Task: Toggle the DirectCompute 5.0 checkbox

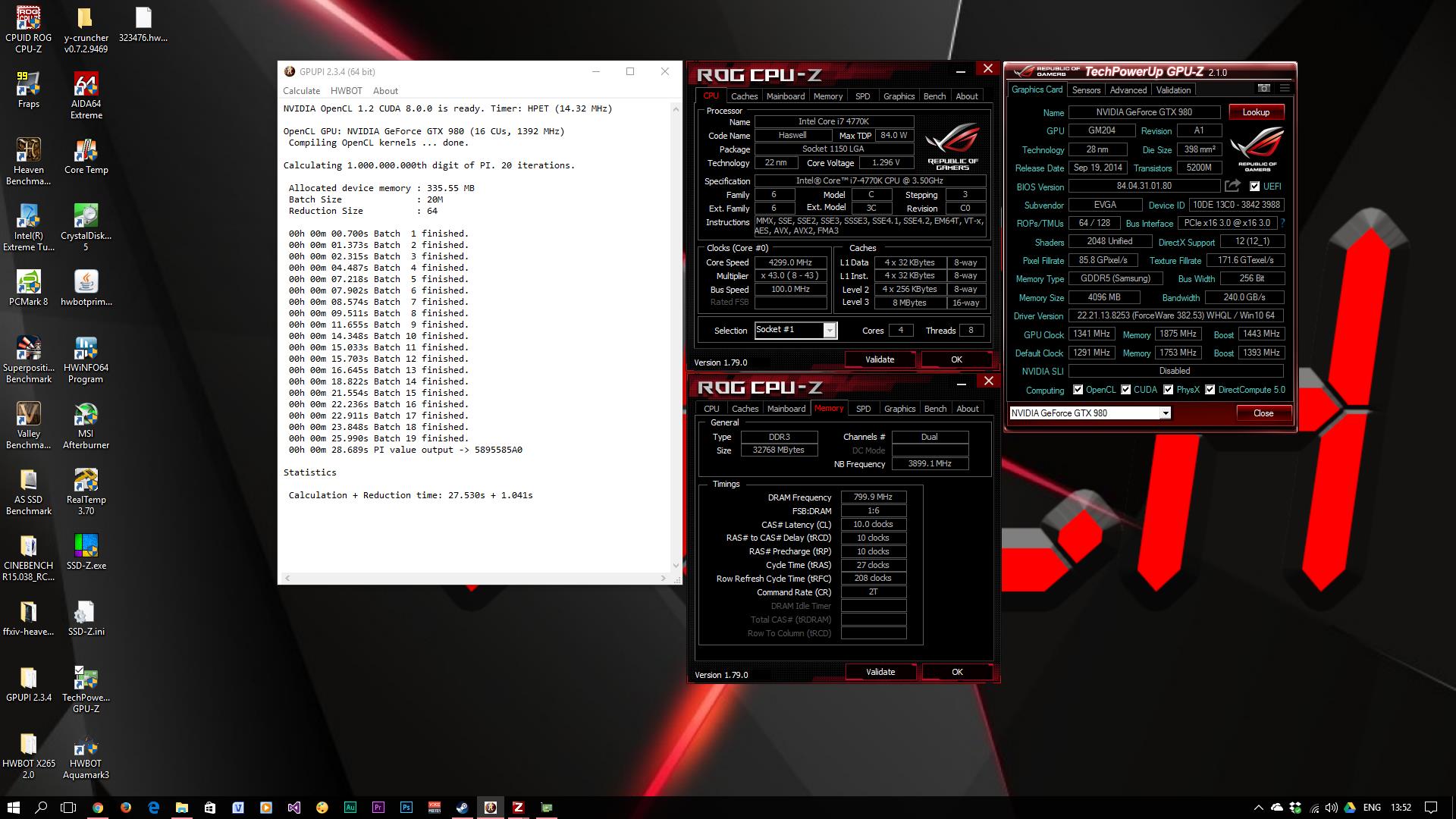Action: 1210,390
